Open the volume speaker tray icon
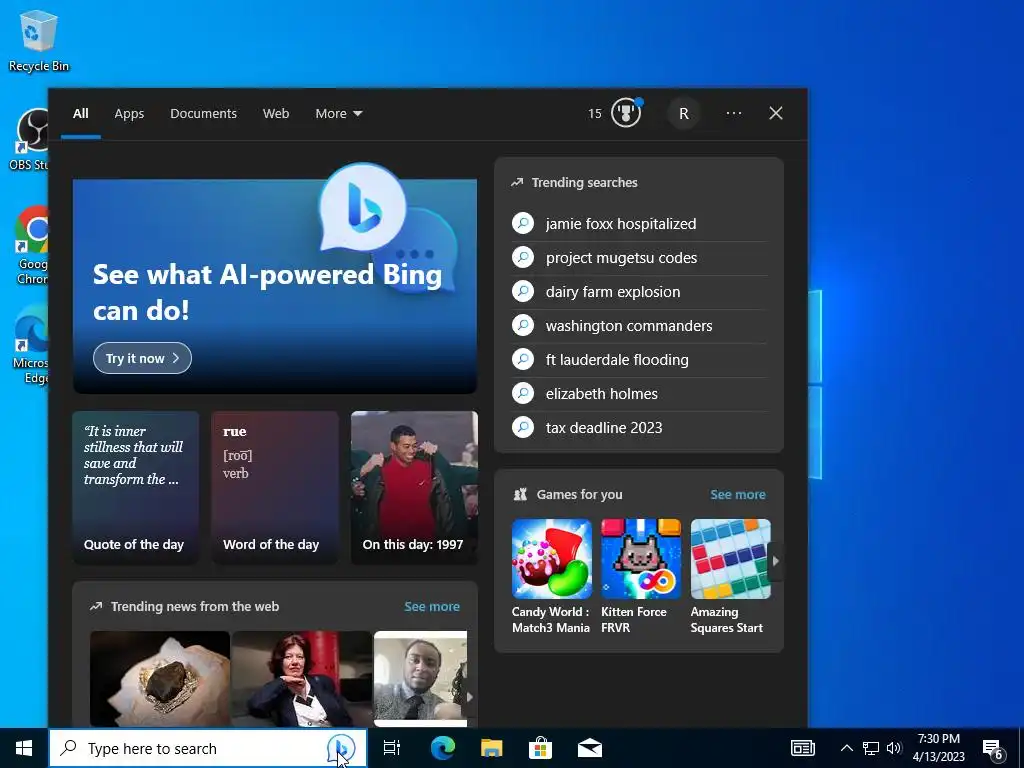The width and height of the screenshot is (1024, 768). 894,748
